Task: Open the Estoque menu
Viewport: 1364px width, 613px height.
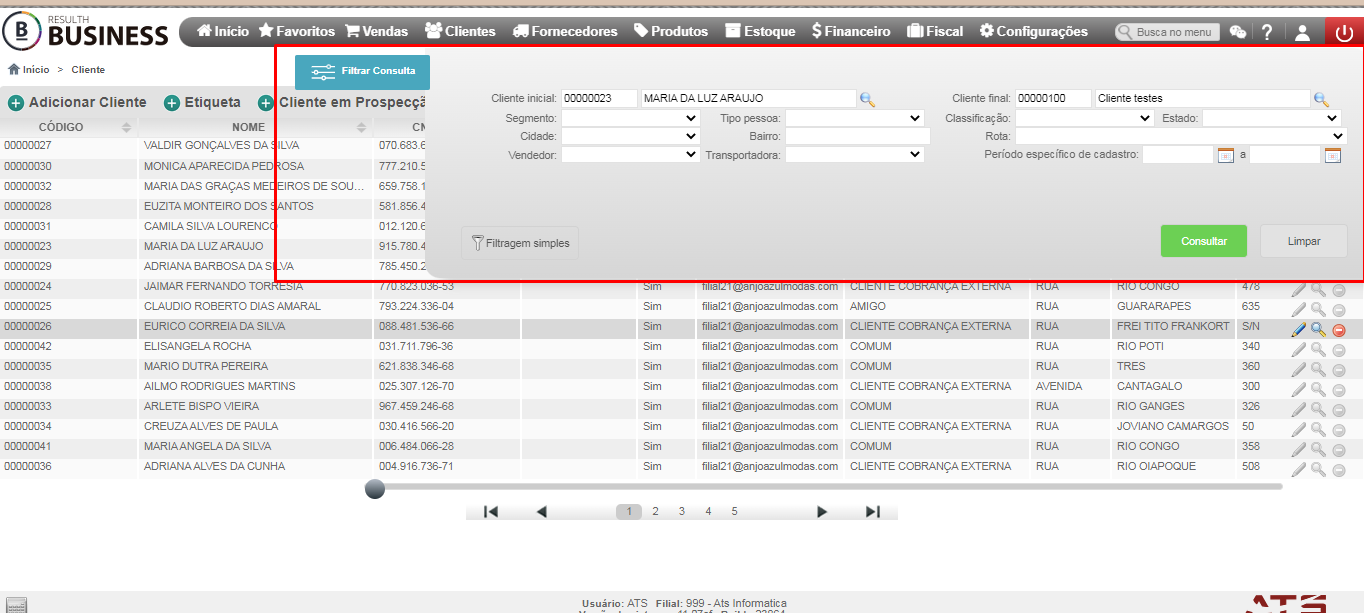Action: 760,31
